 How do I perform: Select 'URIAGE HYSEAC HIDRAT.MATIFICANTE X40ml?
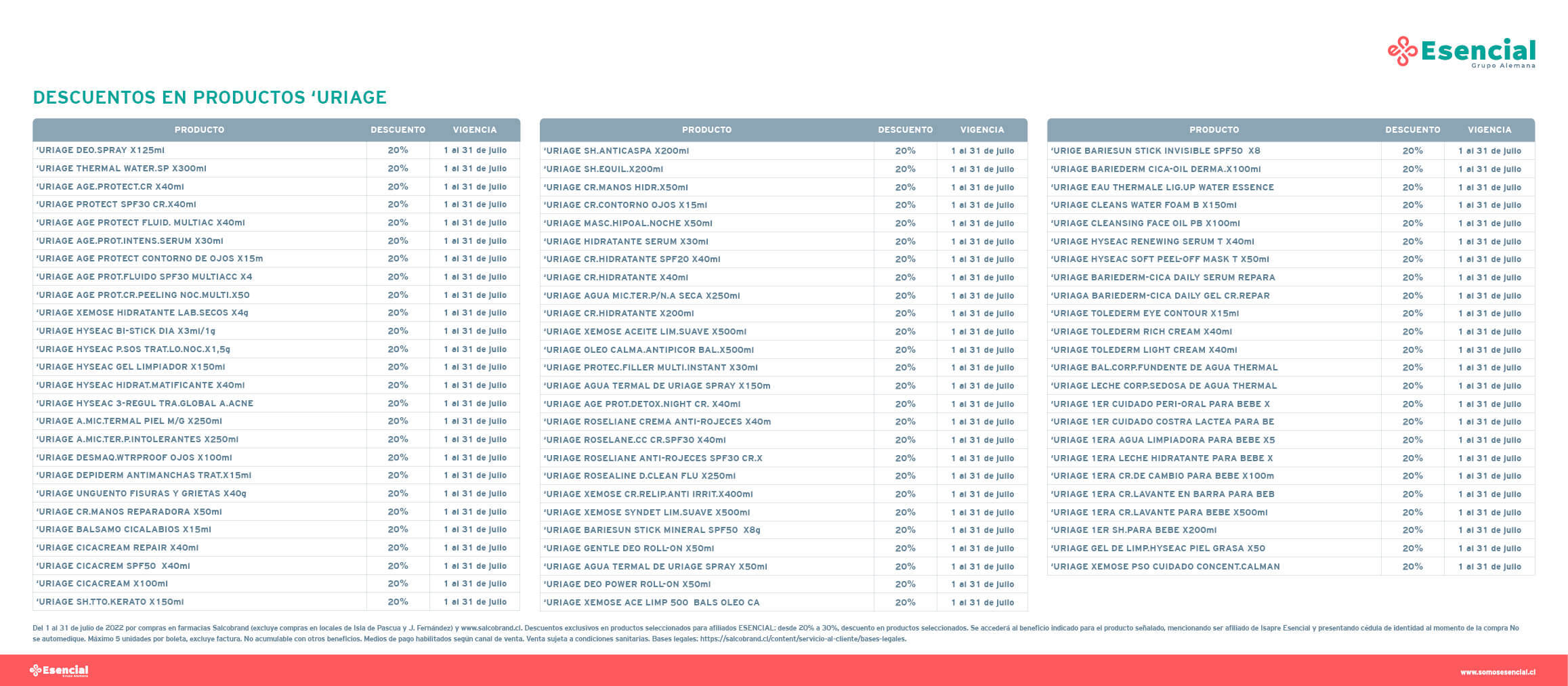[x=276, y=385]
